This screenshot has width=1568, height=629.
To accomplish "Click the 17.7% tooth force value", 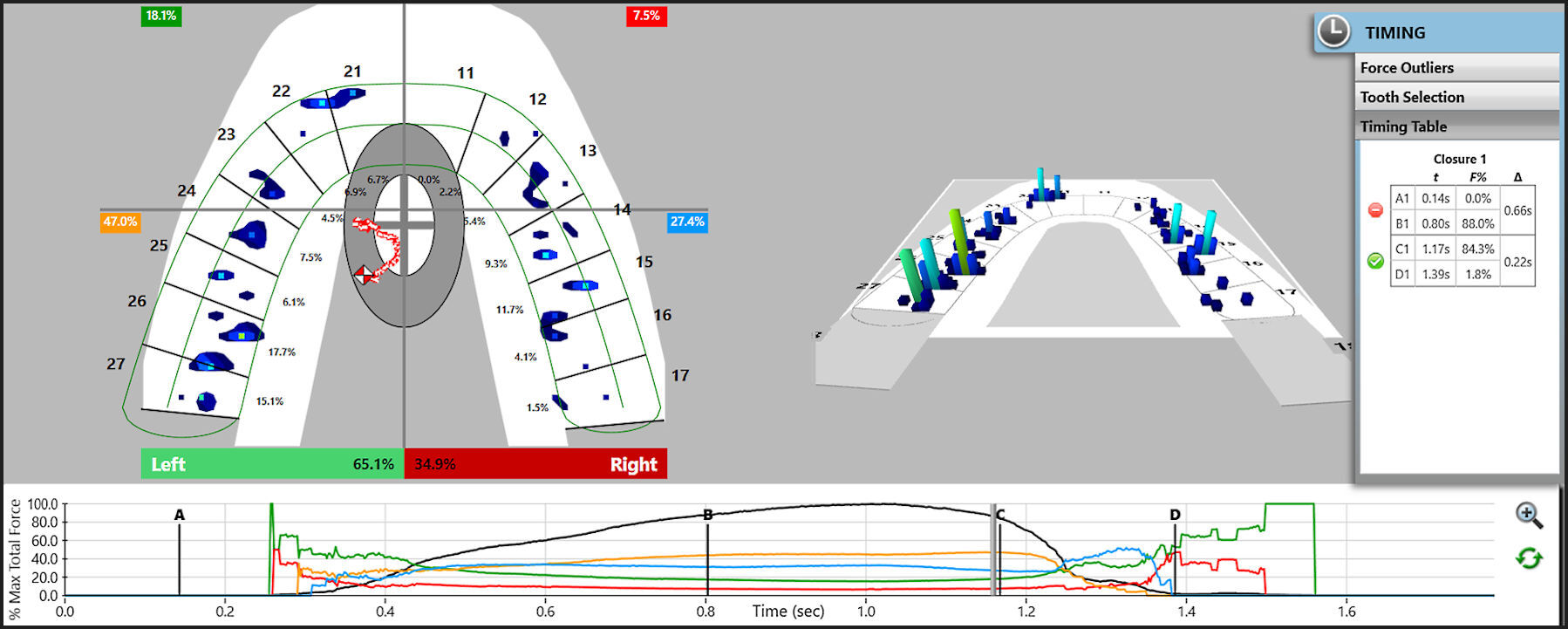I will click(x=282, y=352).
